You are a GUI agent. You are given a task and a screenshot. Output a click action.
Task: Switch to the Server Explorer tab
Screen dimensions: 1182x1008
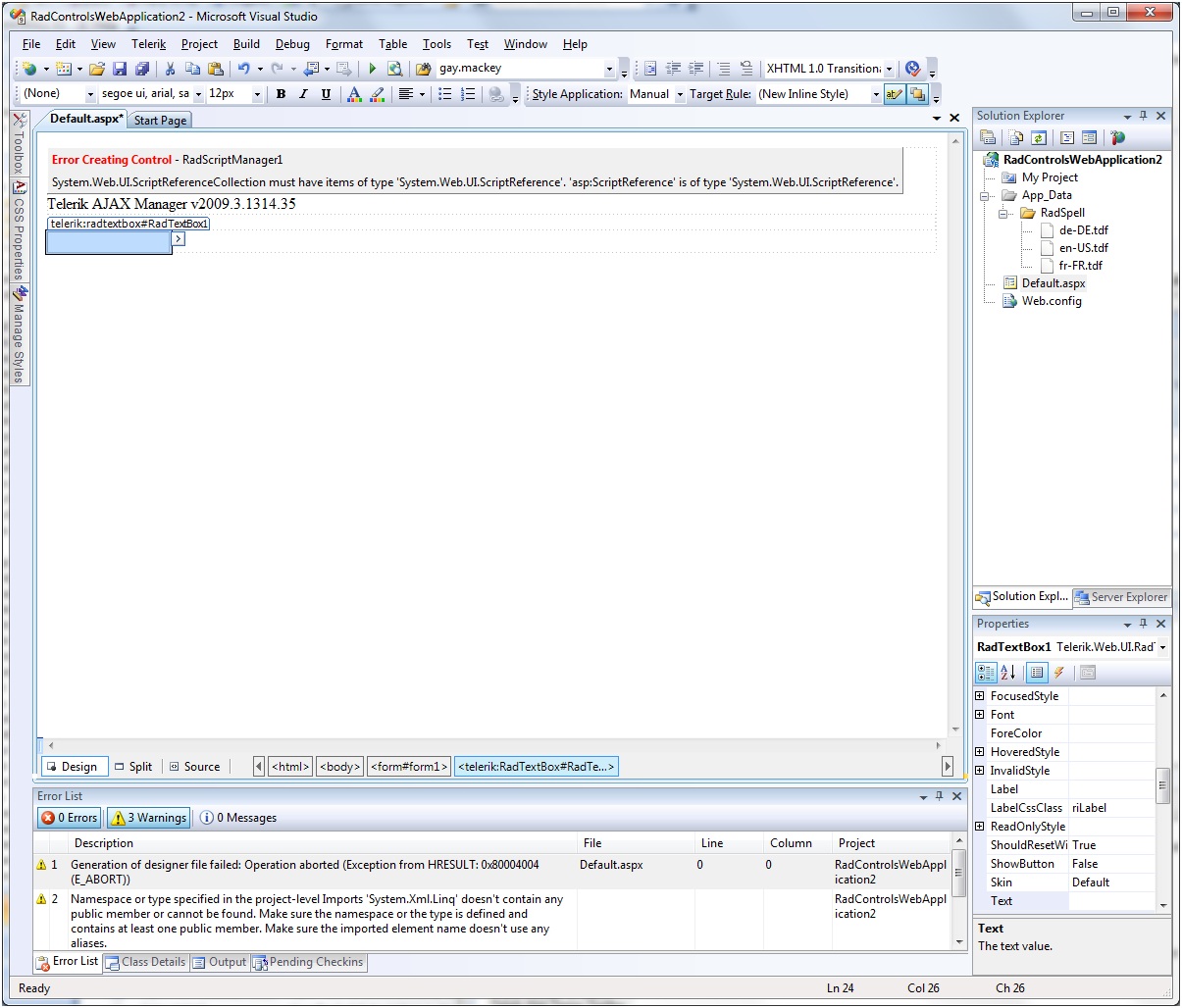tap(1121, 596)
